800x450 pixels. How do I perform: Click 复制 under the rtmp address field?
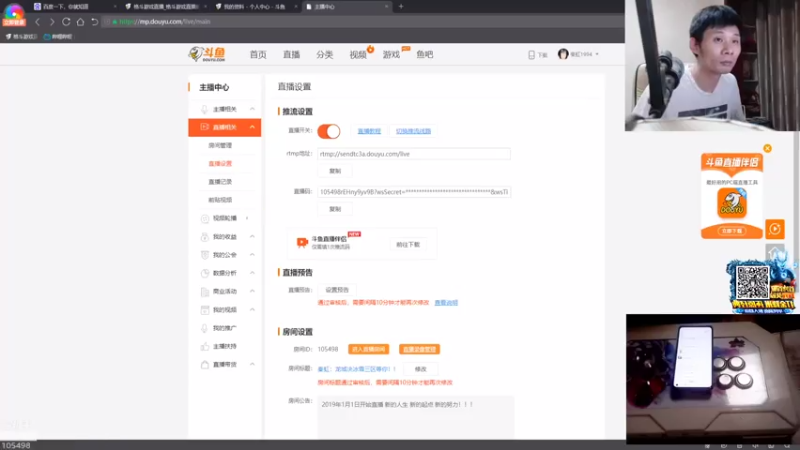pos(335,171)
